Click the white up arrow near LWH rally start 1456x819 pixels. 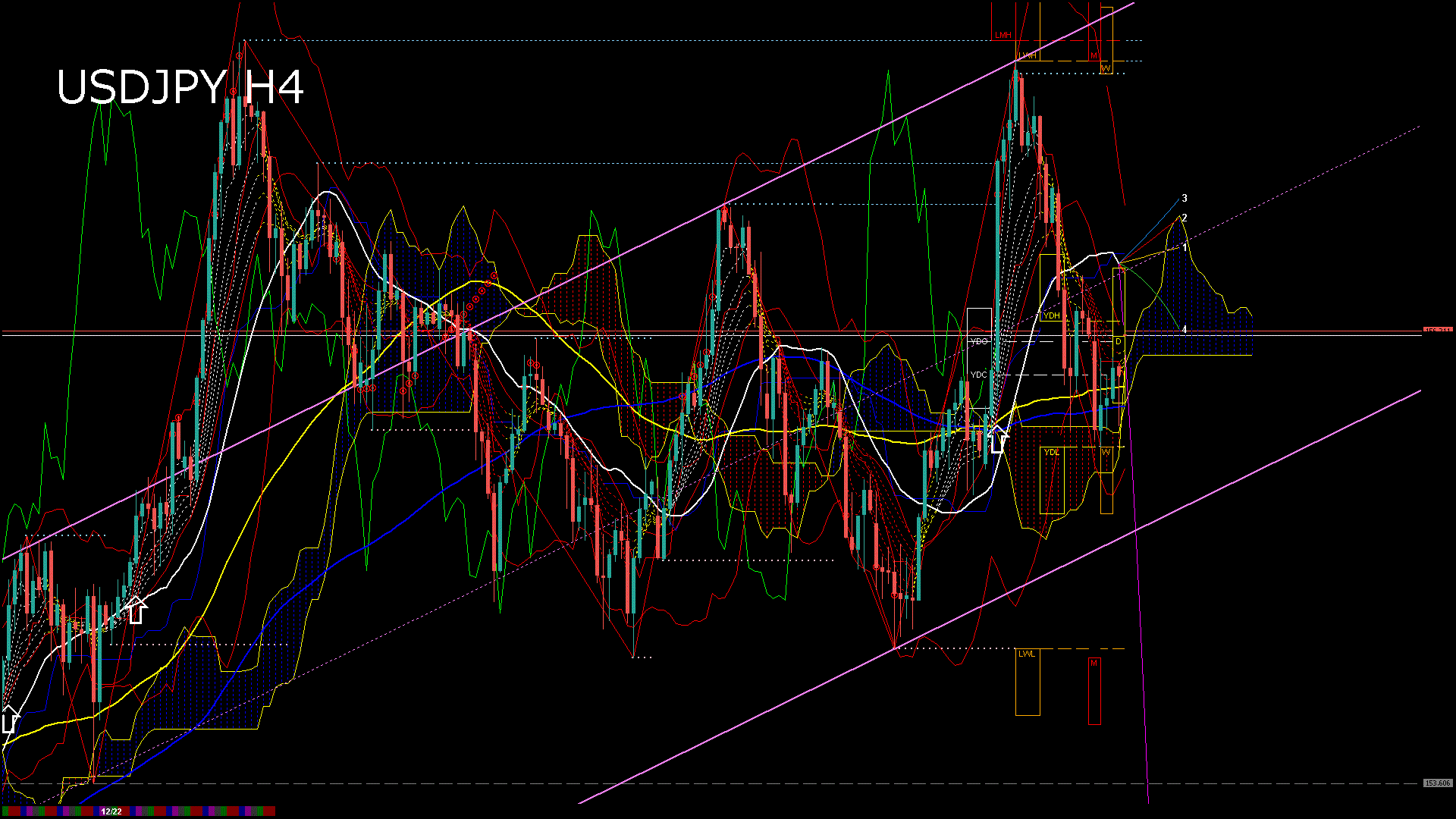[x=997, y=440]
